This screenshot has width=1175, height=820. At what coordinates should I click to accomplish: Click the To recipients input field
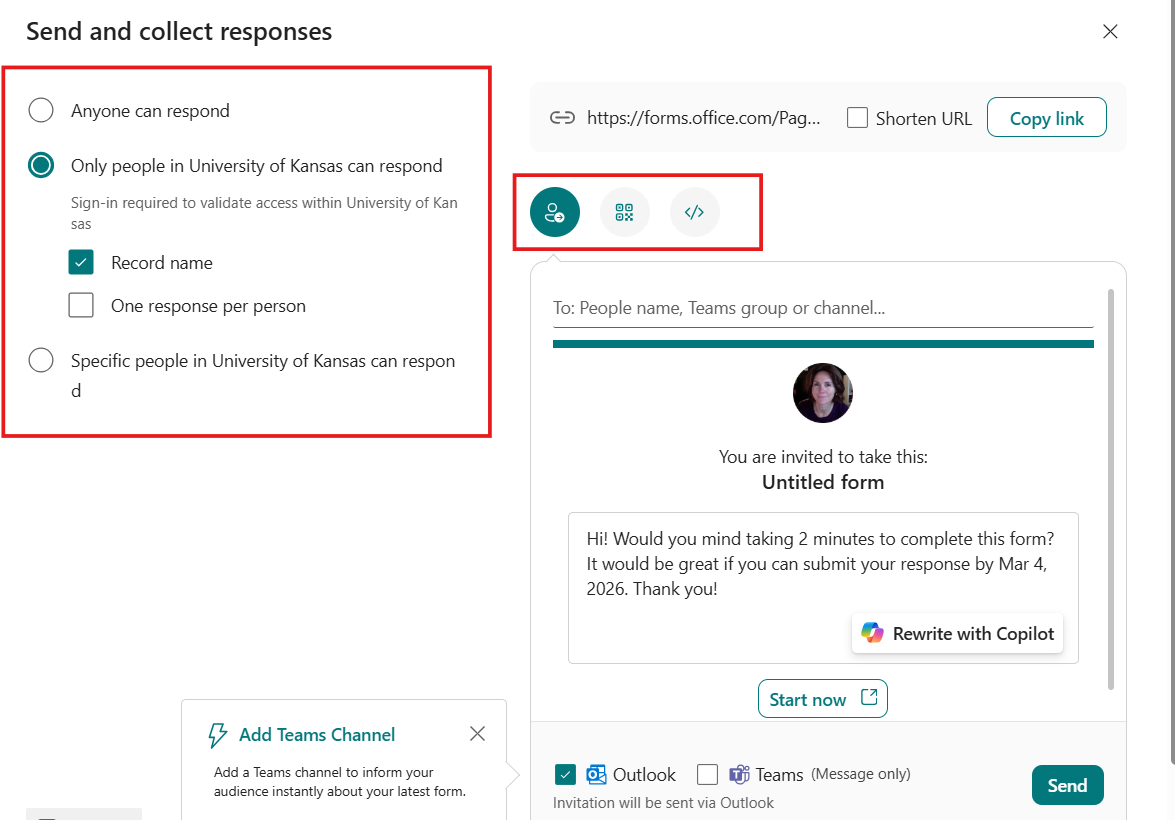click(x=822, y=308)
